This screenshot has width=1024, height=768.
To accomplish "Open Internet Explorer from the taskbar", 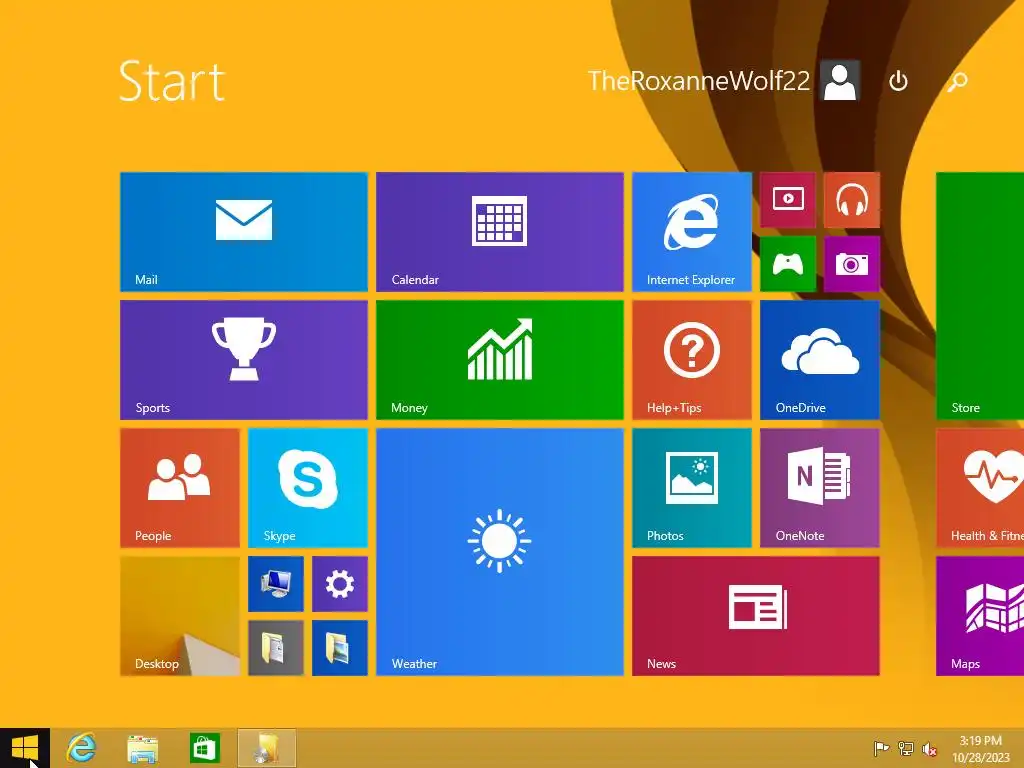I will (x=82, y=748).
